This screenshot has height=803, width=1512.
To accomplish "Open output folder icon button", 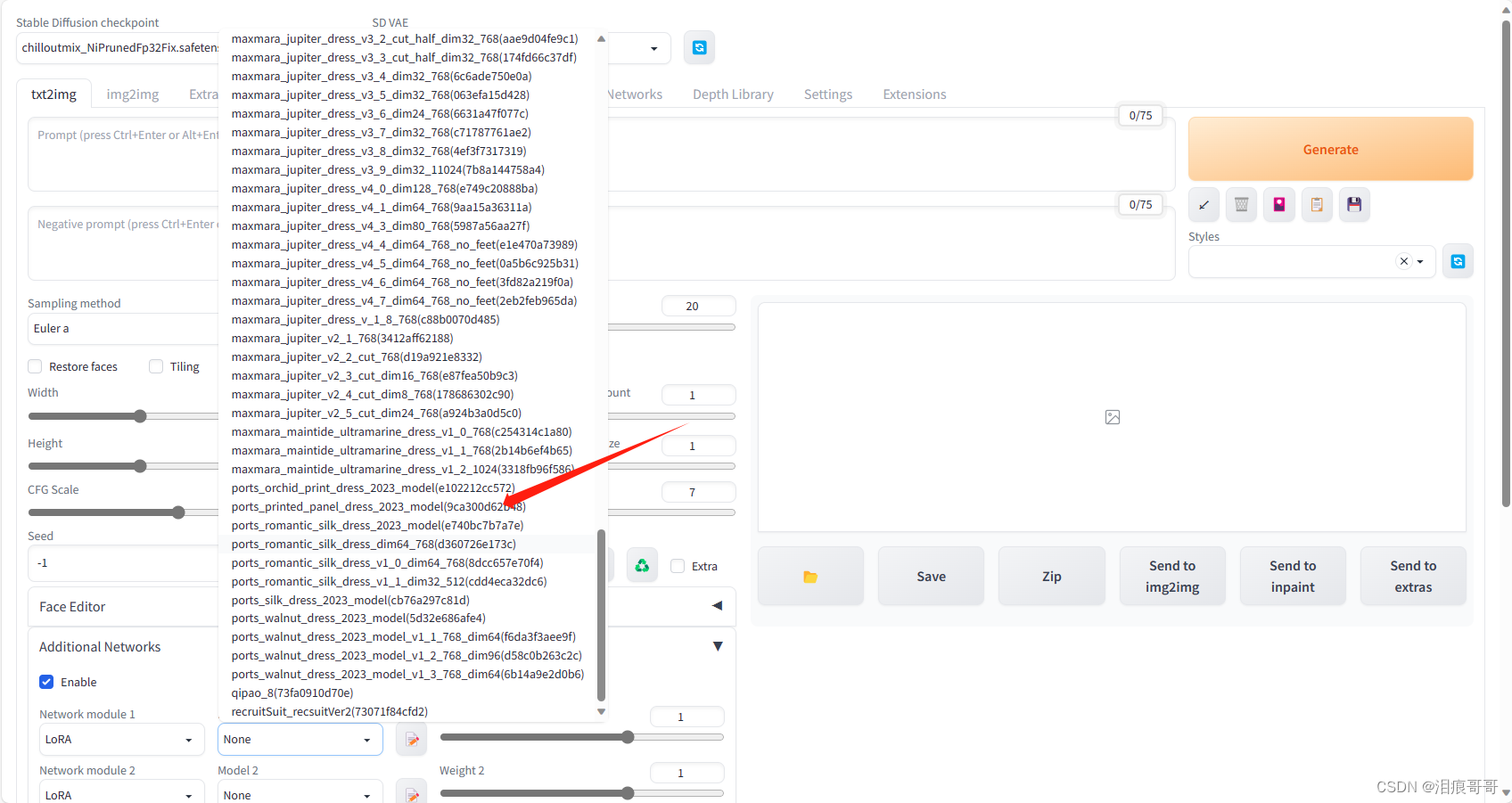I will (810, 577).
